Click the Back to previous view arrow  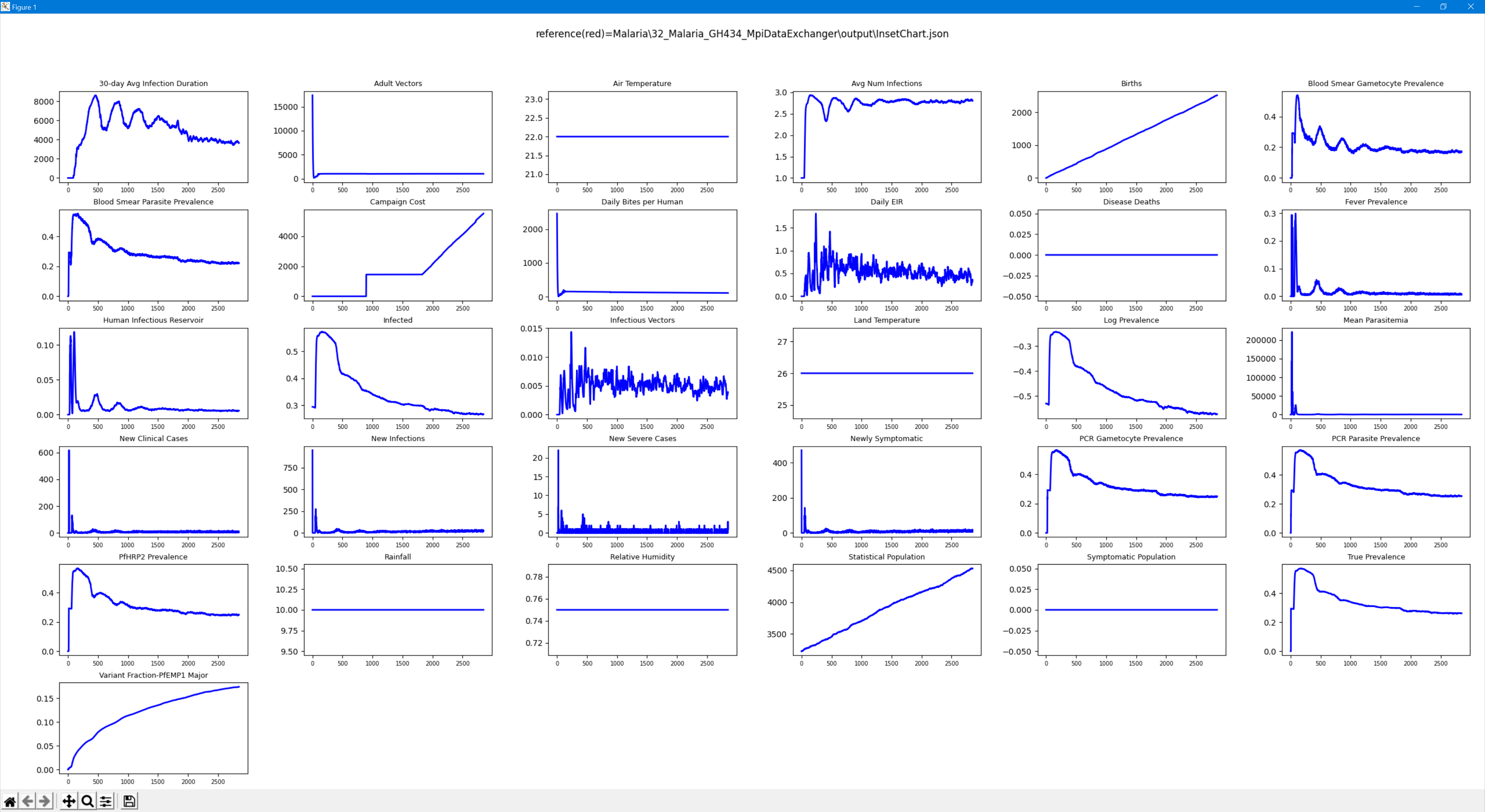(x=28, y=801)
